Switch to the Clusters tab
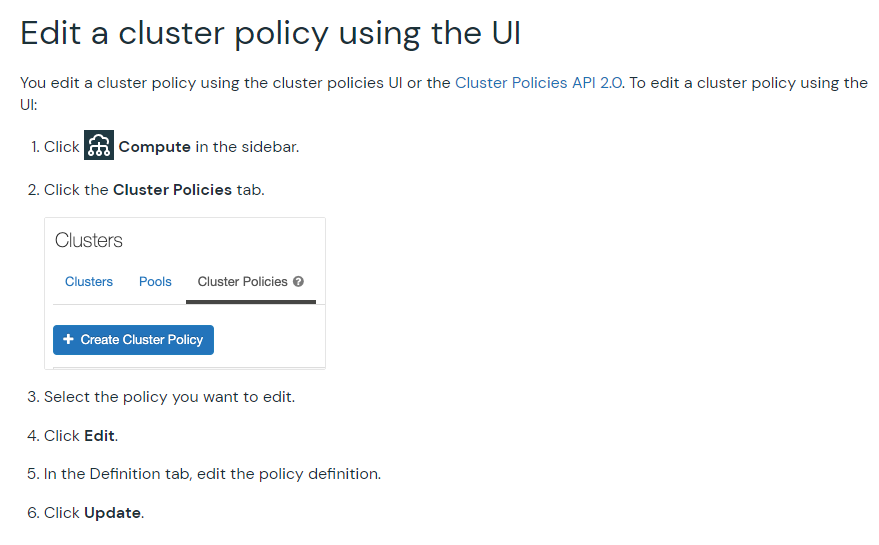Screen dimensions: 879x545 pos(89,282)
